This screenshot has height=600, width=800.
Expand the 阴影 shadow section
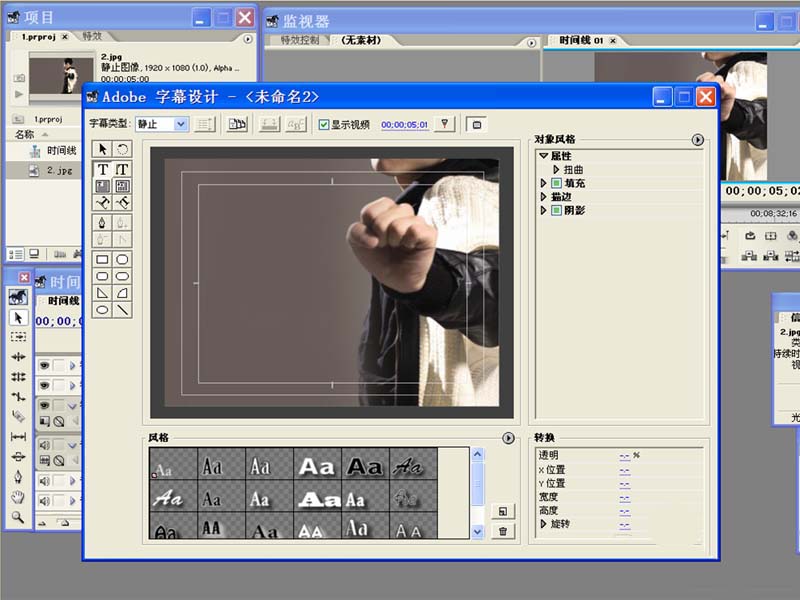(x=543, y=210)
